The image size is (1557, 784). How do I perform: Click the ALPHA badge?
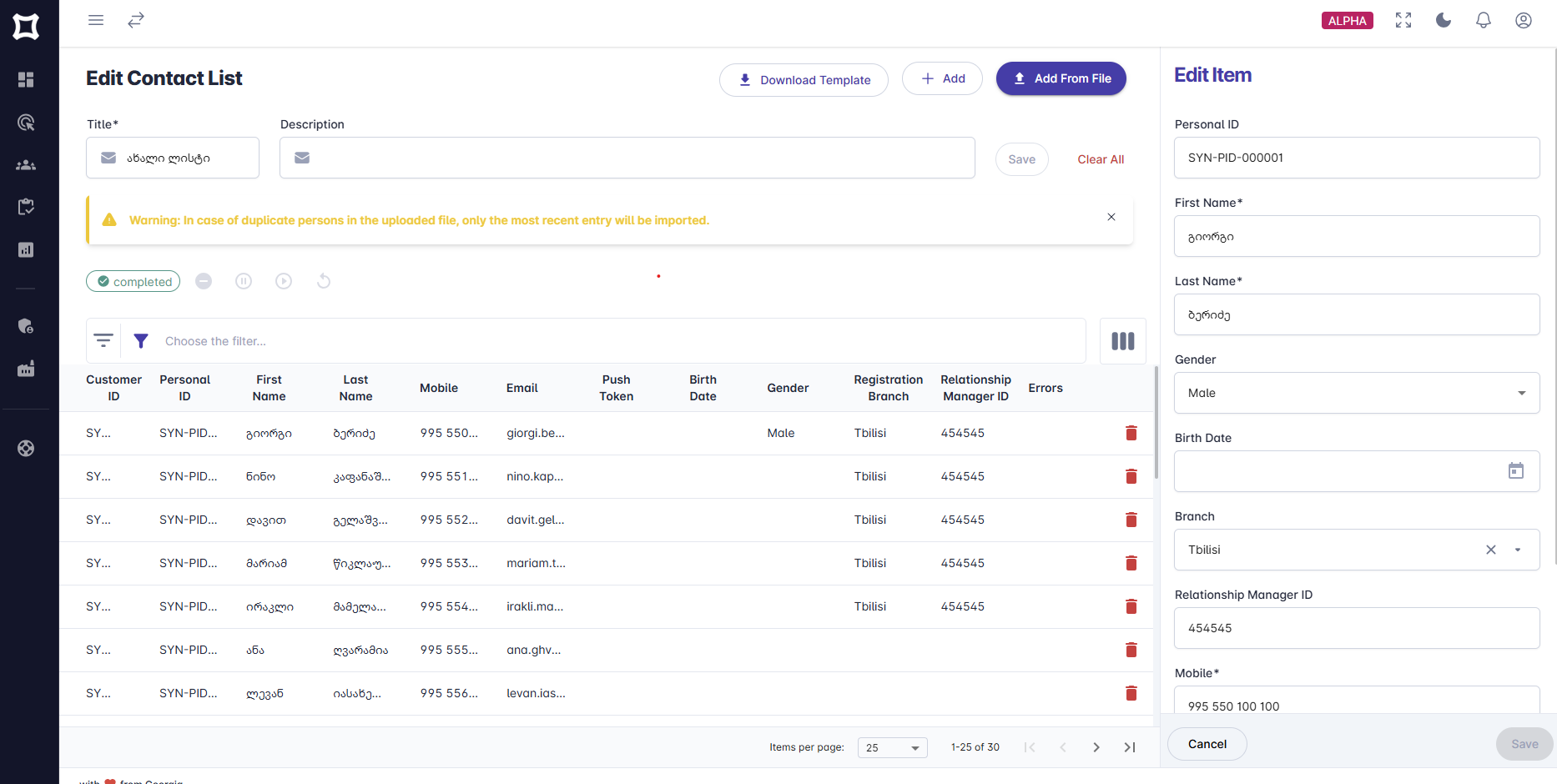pyautogui.click(x=1348, y=21)
